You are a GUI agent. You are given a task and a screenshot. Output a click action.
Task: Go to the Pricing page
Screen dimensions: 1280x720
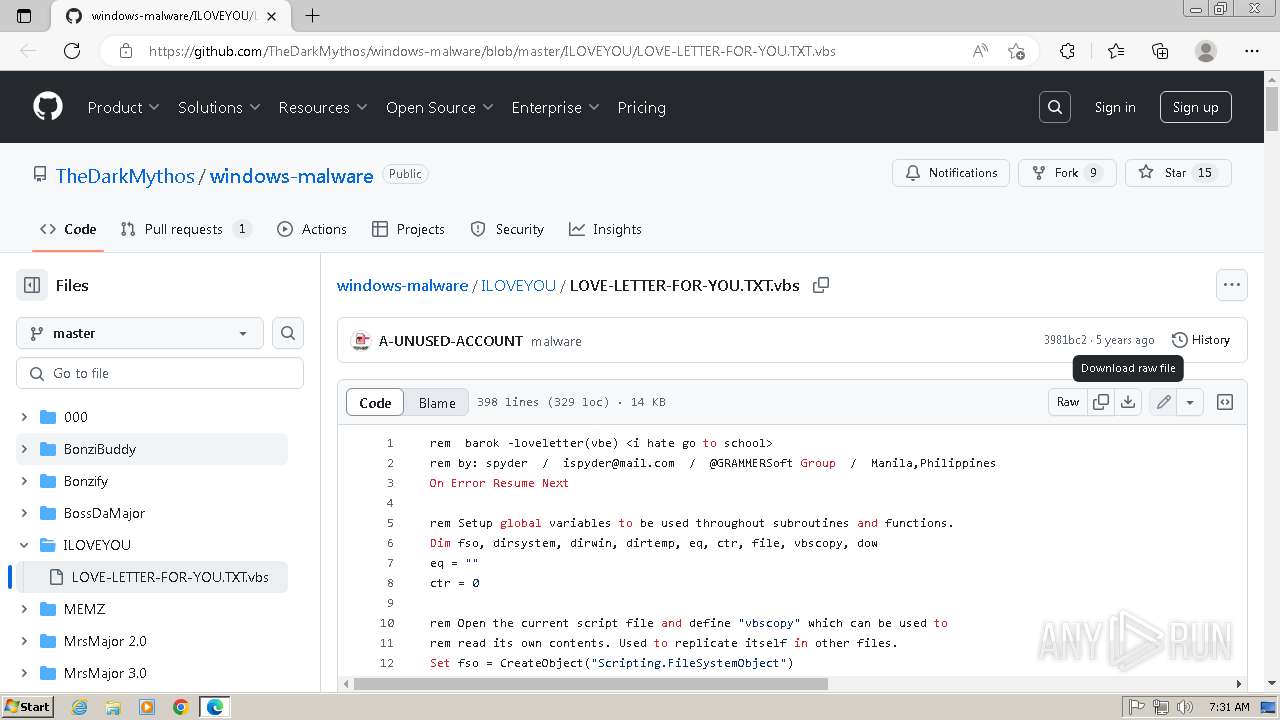(641, 107)
